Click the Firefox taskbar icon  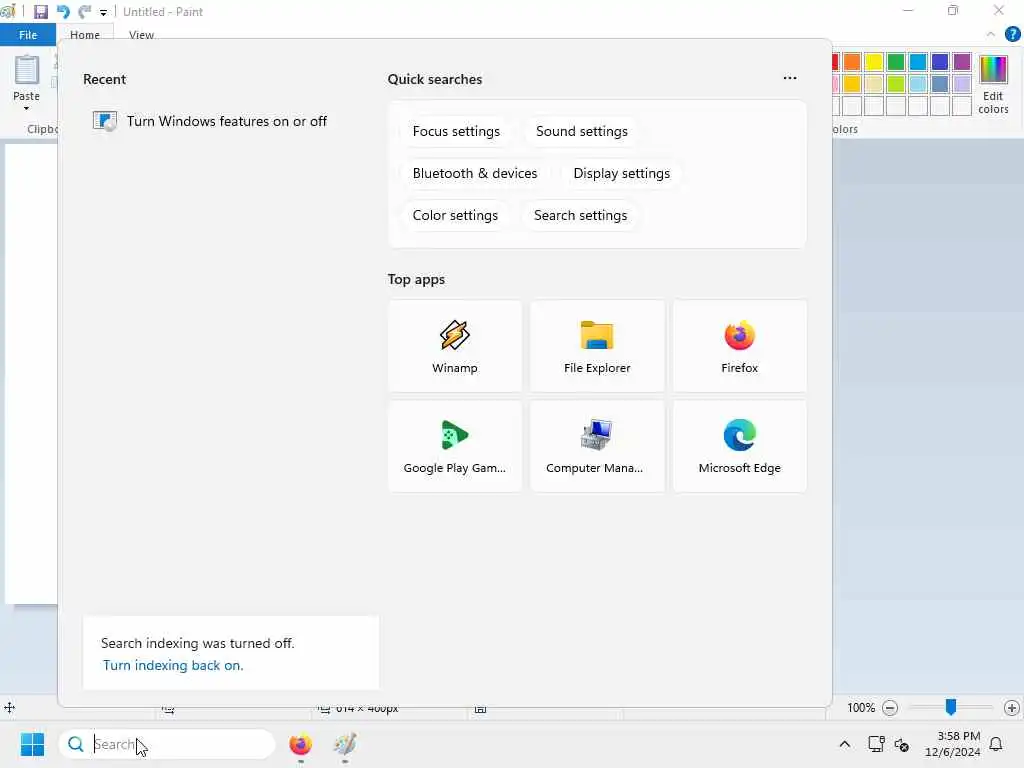(300, 744)
